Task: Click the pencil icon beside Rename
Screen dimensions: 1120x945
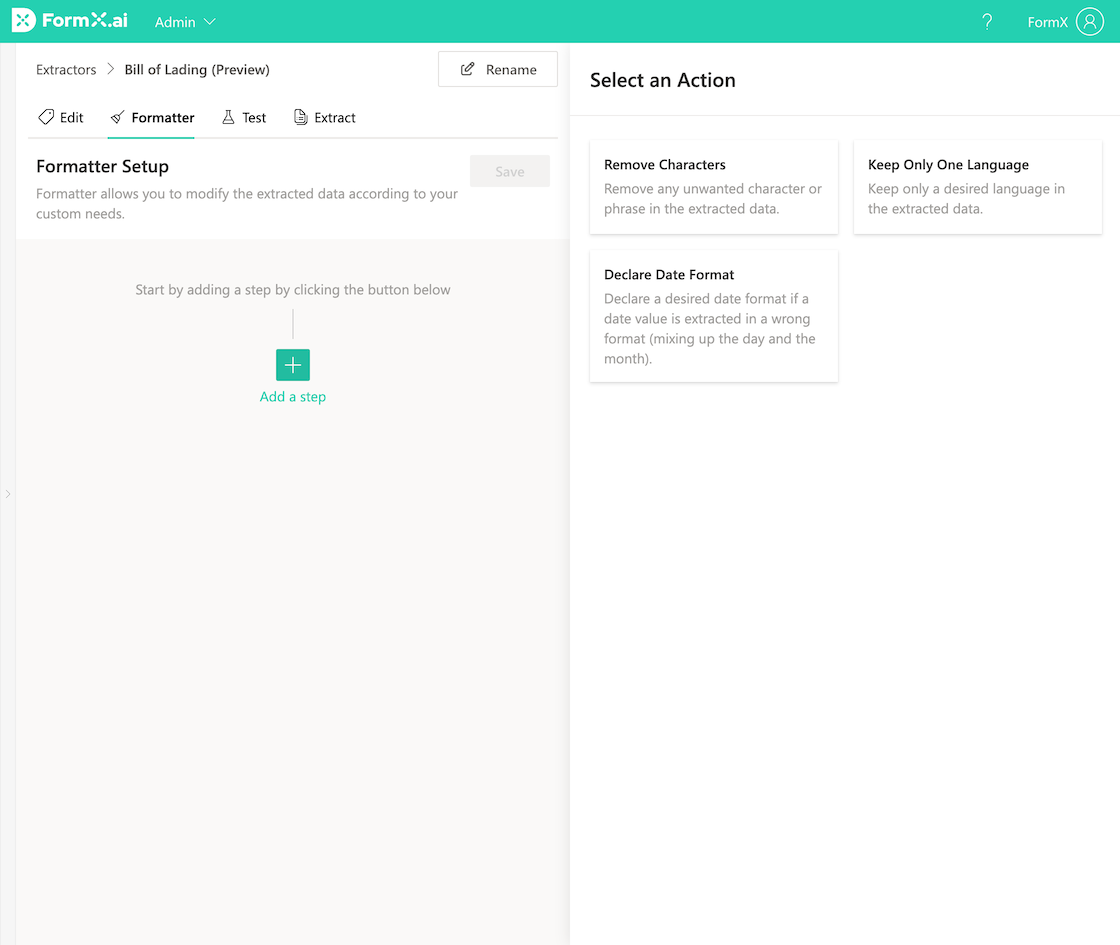Action: coord(467,69)
